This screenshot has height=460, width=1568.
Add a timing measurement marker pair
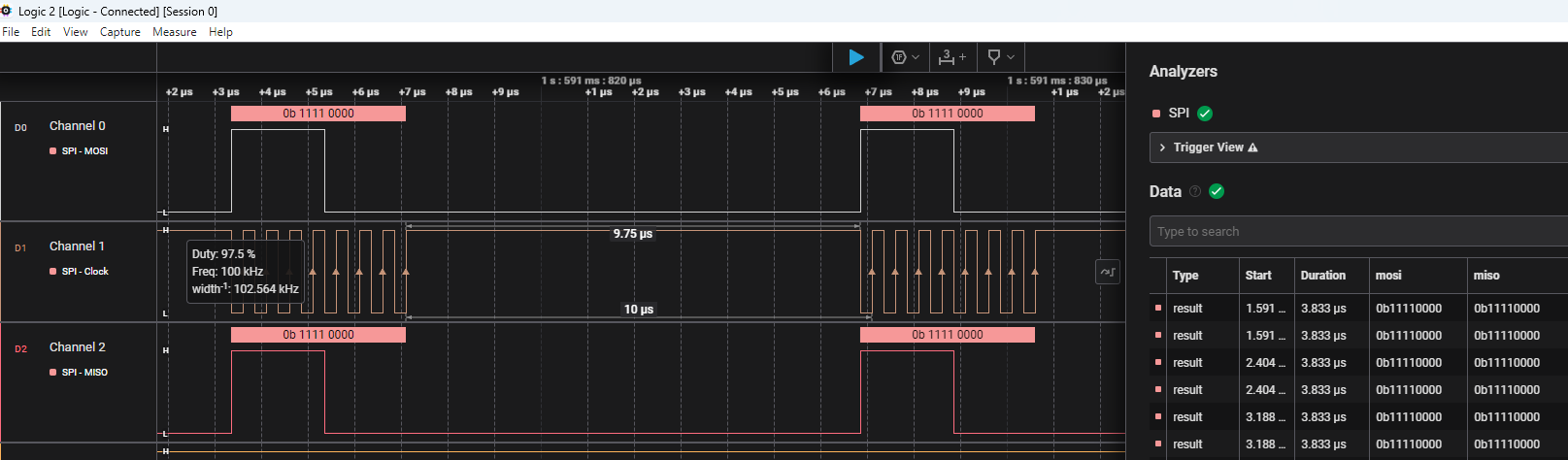[951, 57]
